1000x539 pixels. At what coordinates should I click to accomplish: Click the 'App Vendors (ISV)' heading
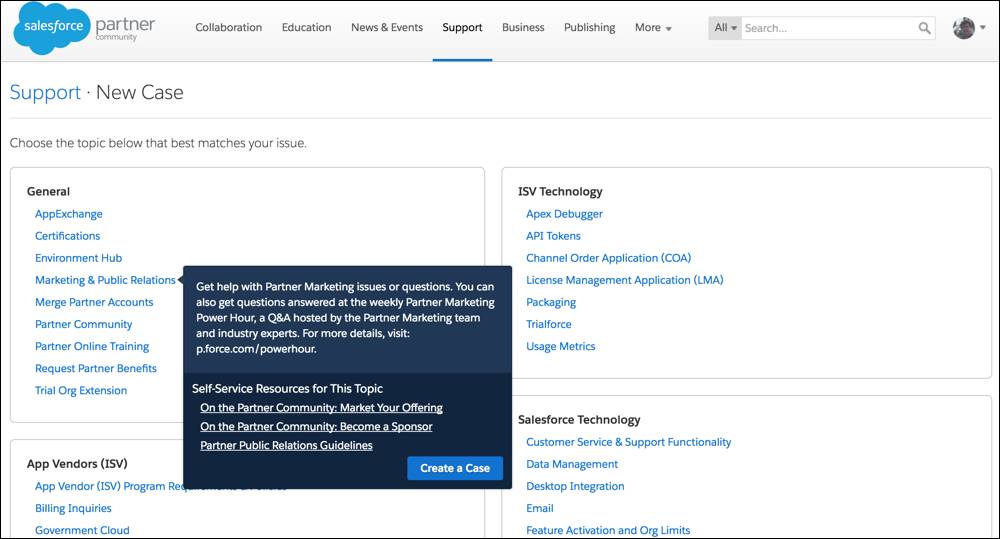(77, 464)
